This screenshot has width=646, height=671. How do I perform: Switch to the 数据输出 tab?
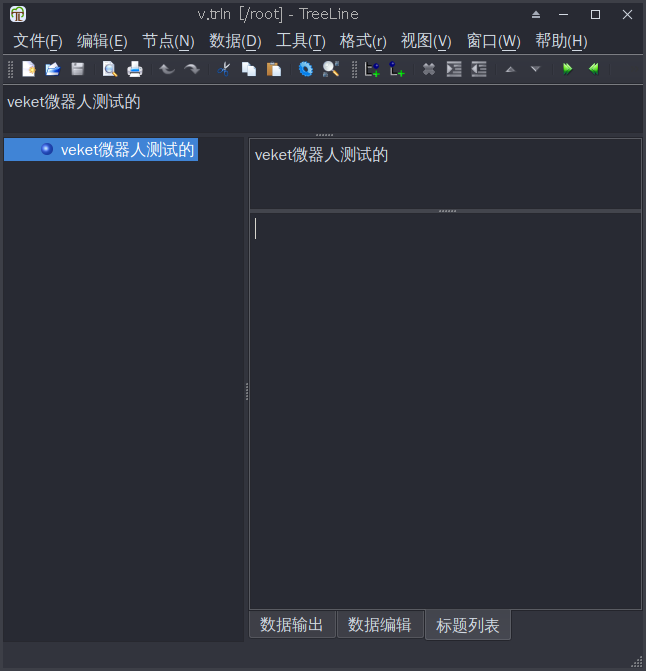292,625
